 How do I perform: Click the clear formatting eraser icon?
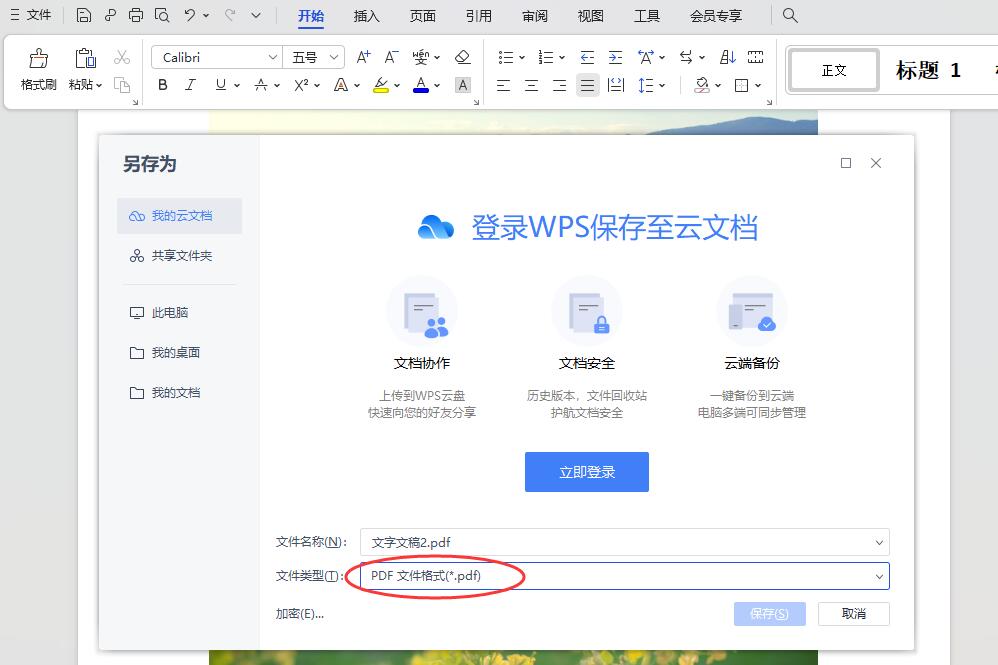coord(463,57)
